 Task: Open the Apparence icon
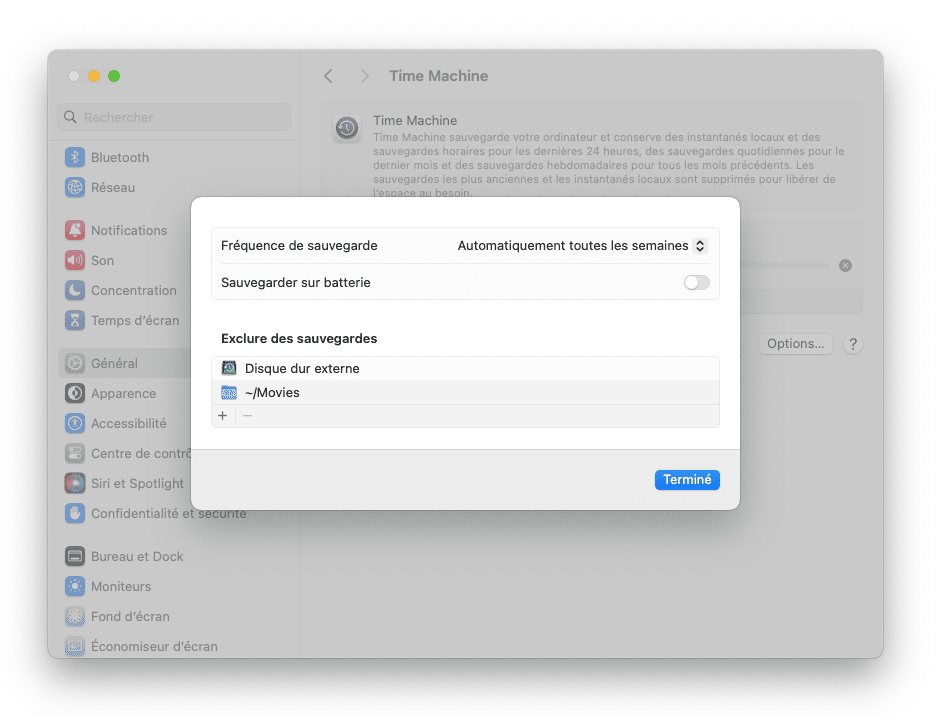[74, 393]
